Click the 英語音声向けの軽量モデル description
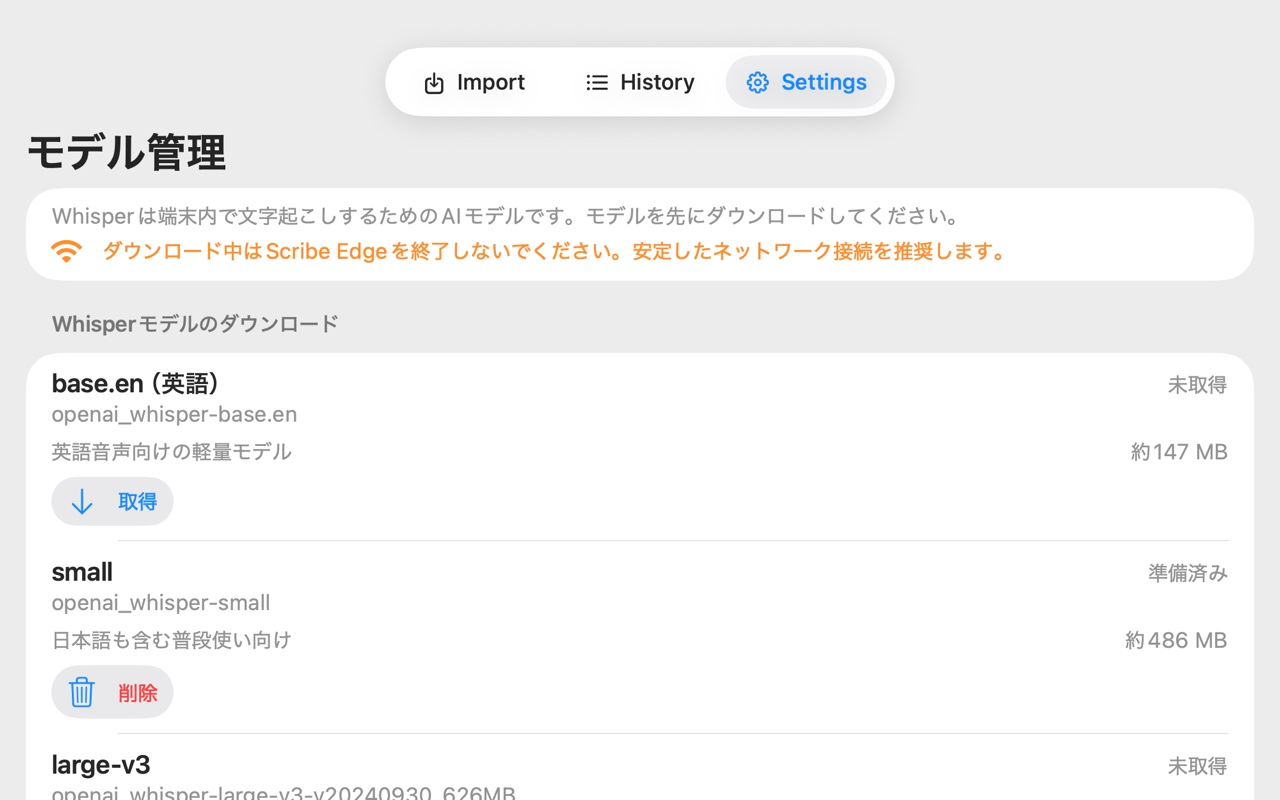1280x800 pixels. tap(171, 452)
